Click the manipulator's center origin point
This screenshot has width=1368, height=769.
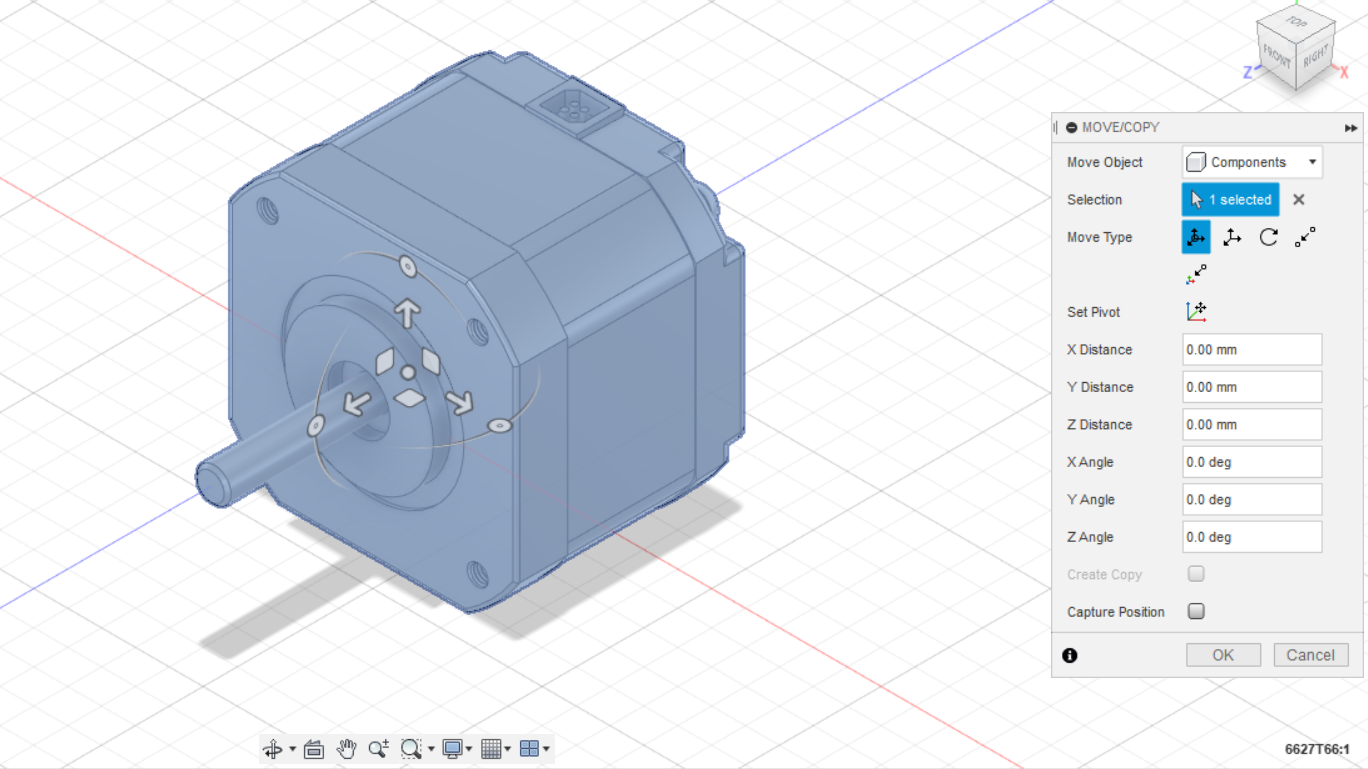[407, 373]
